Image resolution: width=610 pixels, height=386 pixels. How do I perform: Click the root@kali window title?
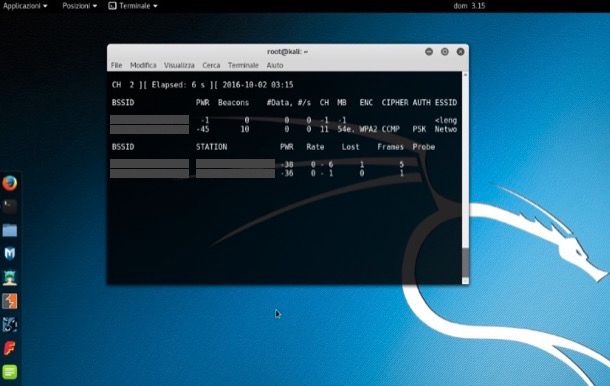[x=287, y=52]
